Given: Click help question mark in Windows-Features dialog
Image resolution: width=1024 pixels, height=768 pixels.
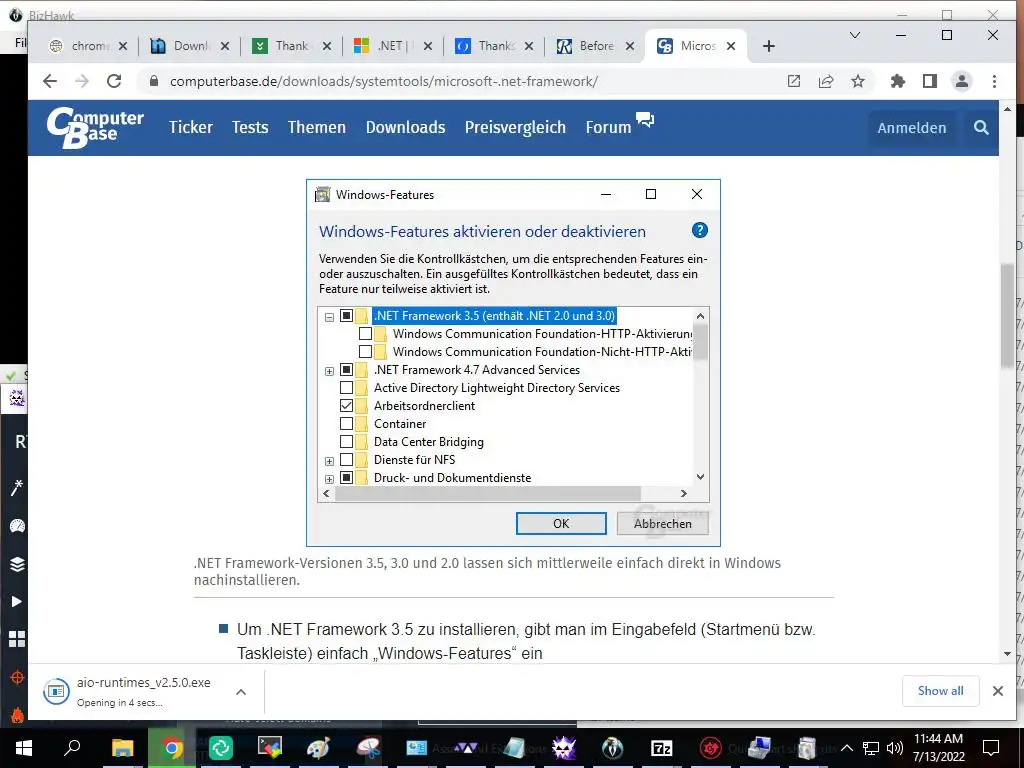Looking at the screenshot, I should pos(699,231).
